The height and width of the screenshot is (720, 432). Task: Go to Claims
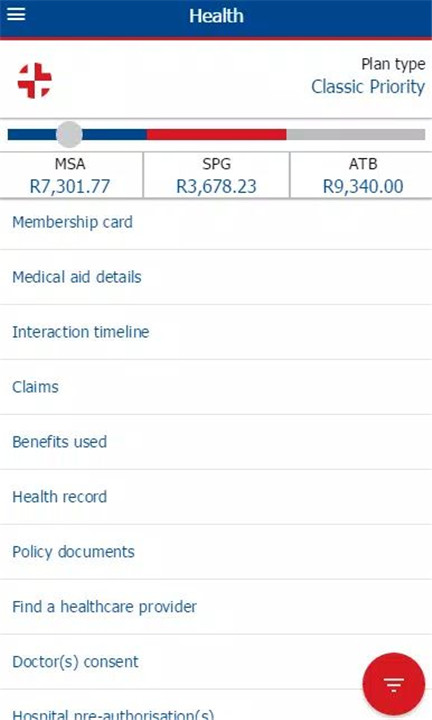[x=216, y=387]
